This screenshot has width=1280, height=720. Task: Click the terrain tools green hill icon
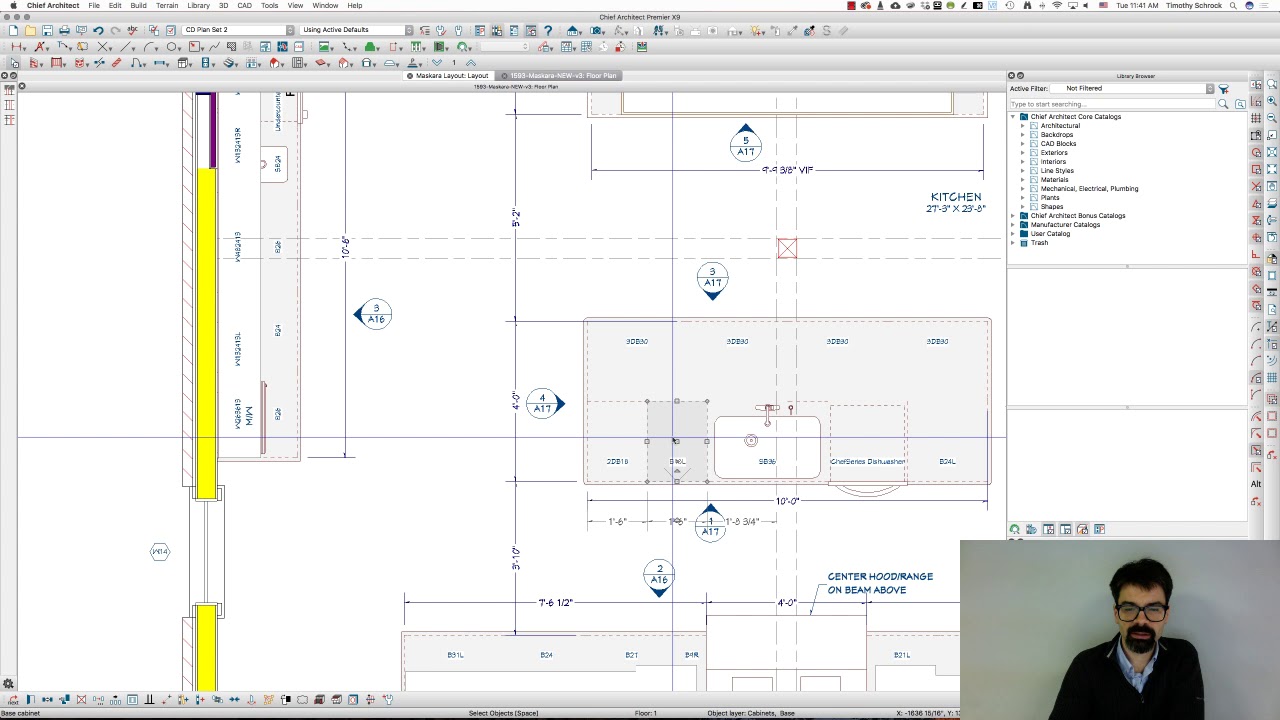pyautogui.click(x=371, y=47)
